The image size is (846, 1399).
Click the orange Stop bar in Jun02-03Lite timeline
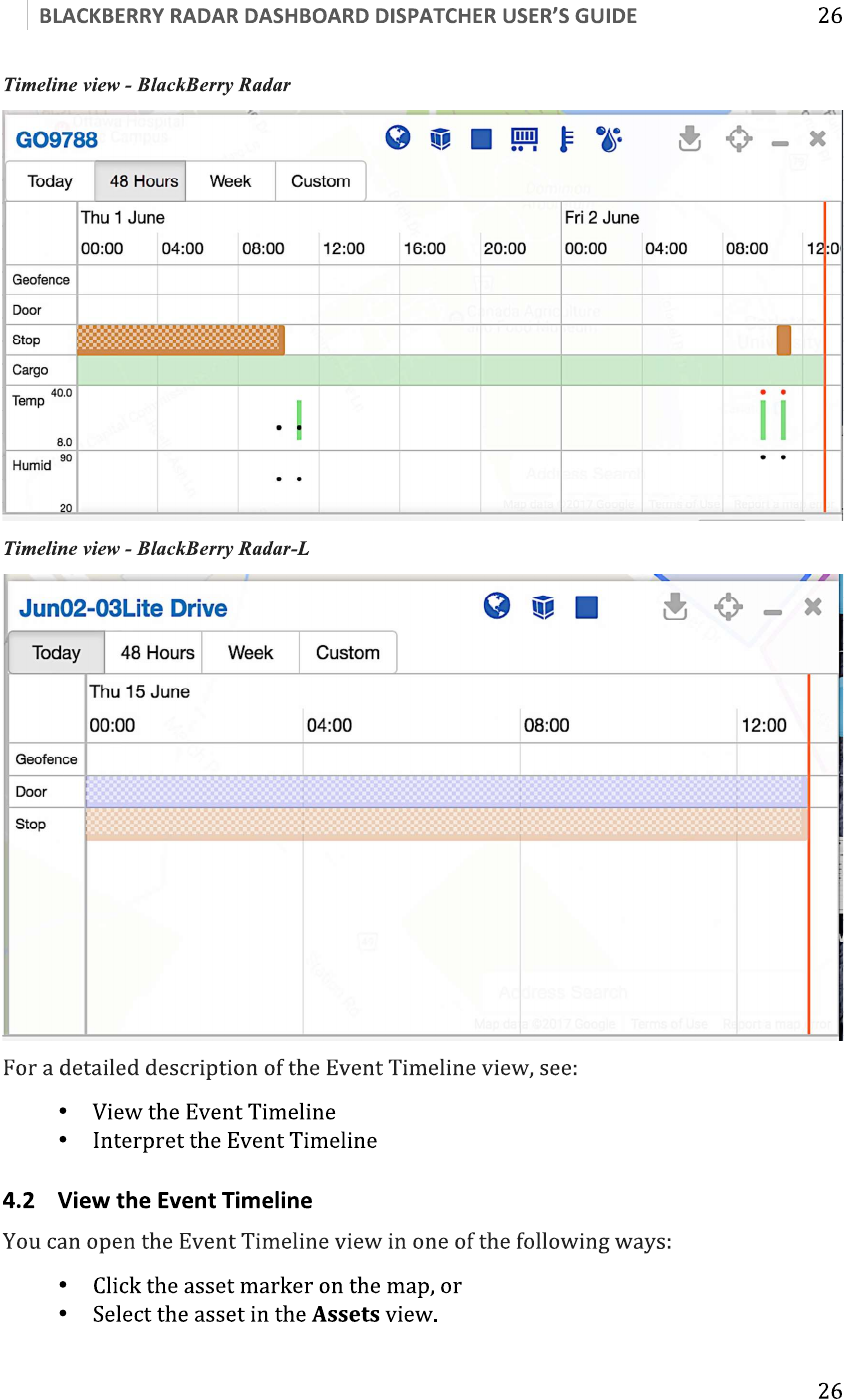[x=447, y=824]
